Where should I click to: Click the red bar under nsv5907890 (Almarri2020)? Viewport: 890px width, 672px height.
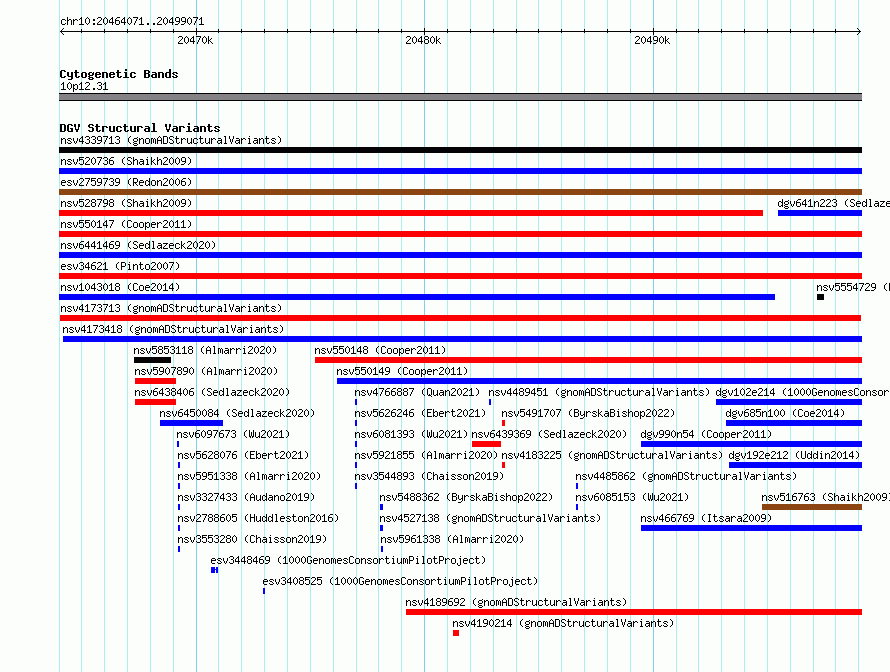pos(155,381)
